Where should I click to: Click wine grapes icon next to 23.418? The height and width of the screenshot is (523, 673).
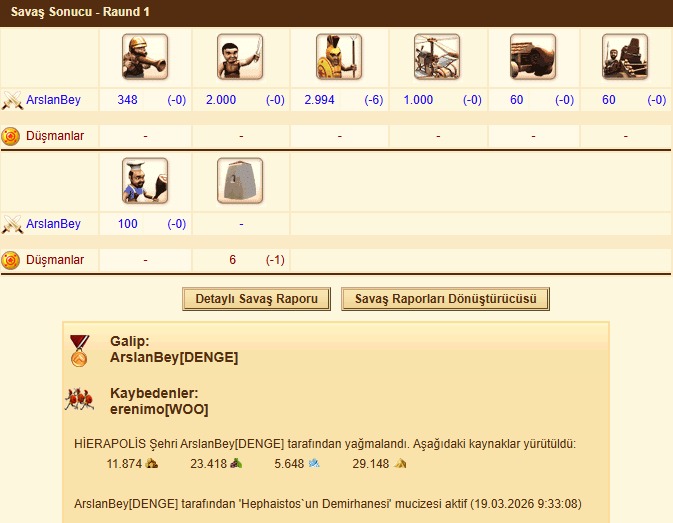click(x=236, y=463)
